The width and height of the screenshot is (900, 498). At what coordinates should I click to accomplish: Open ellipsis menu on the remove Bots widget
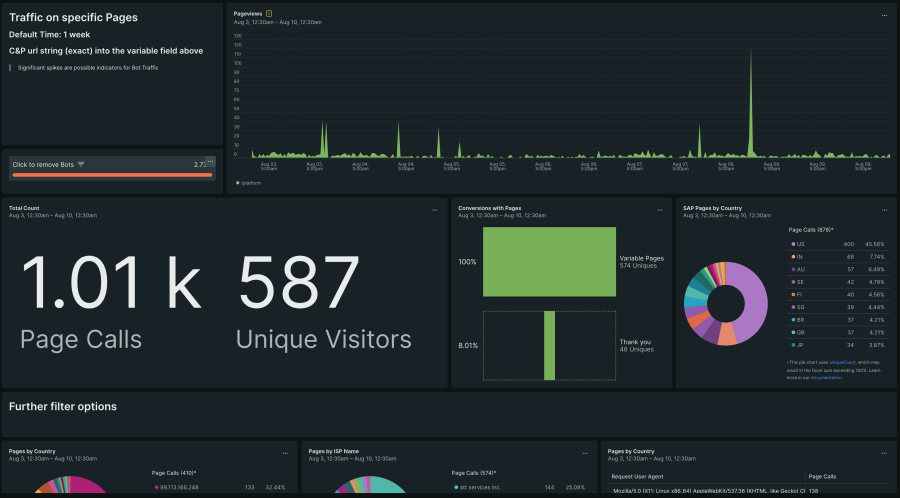coord(211,160)
